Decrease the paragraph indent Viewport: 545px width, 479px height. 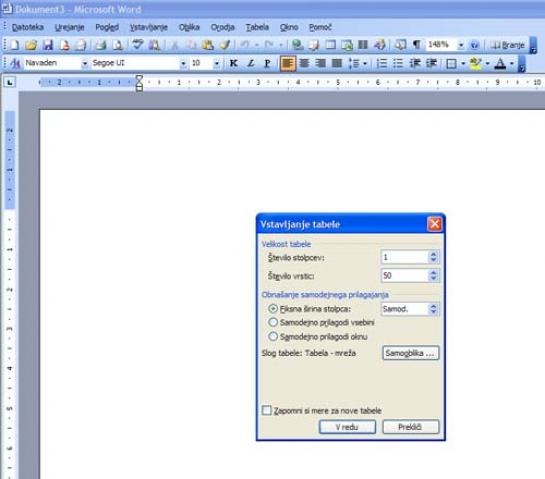click(x=415, y=63)
